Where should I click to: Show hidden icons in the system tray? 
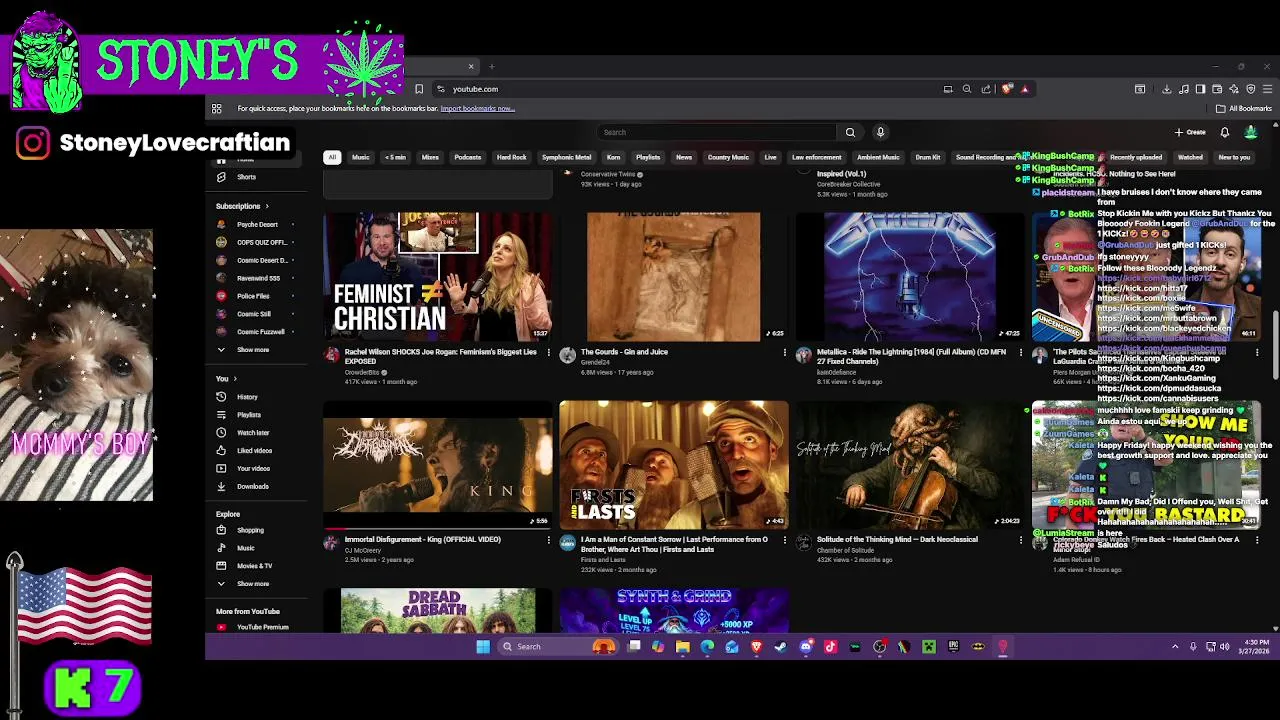pos(1175,647)
